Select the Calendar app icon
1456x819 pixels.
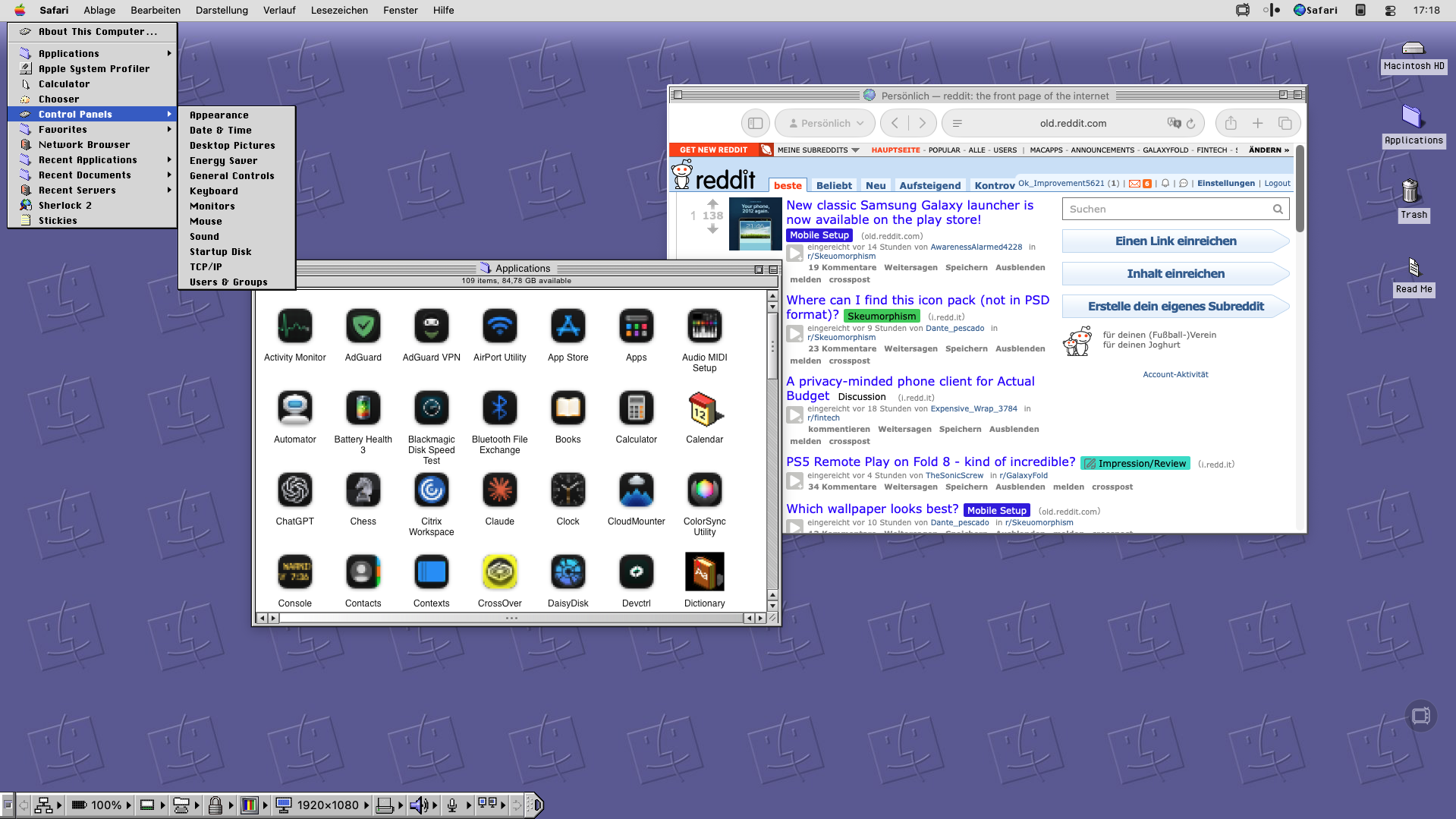pos(704,408)
